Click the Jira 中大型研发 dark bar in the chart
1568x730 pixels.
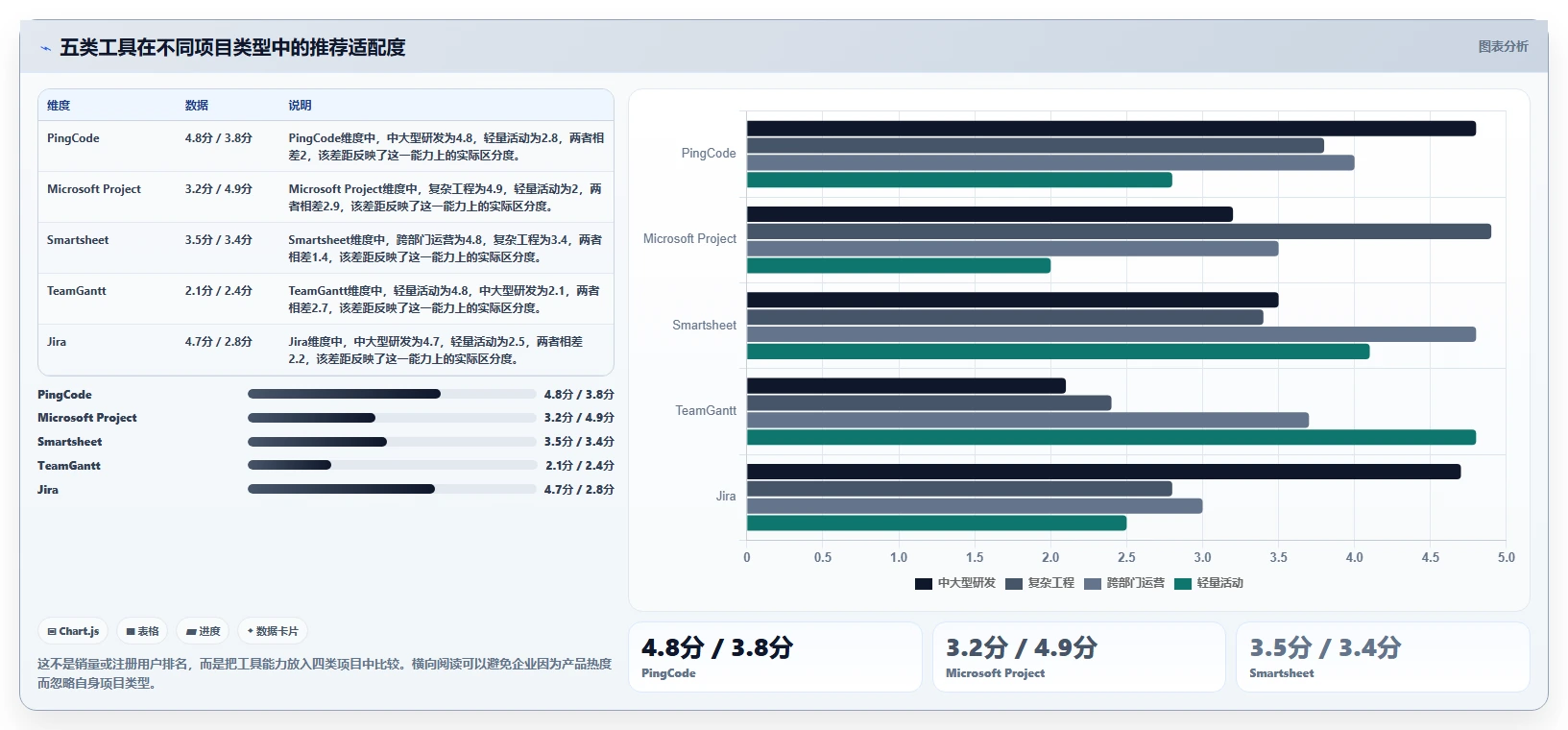(x=1103, y=472)
